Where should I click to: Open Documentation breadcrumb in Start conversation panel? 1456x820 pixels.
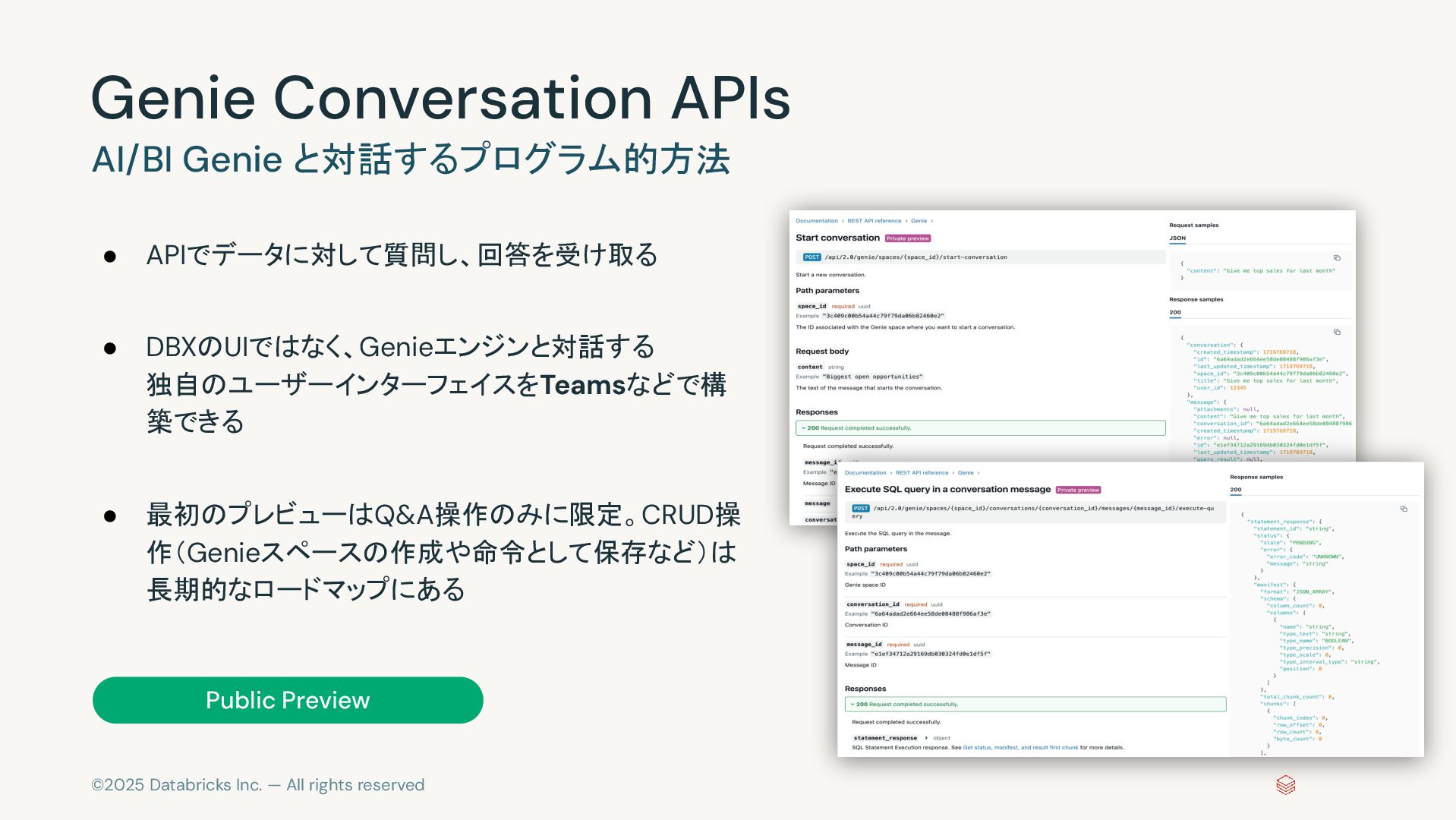pos(817,221)
